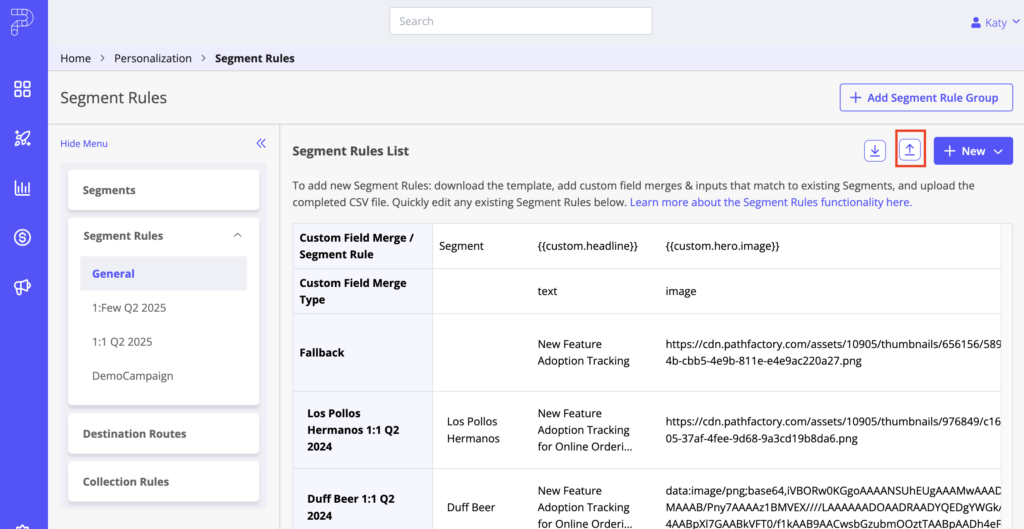Click the {{custom.headline}} column header

[x=587, y=246]
